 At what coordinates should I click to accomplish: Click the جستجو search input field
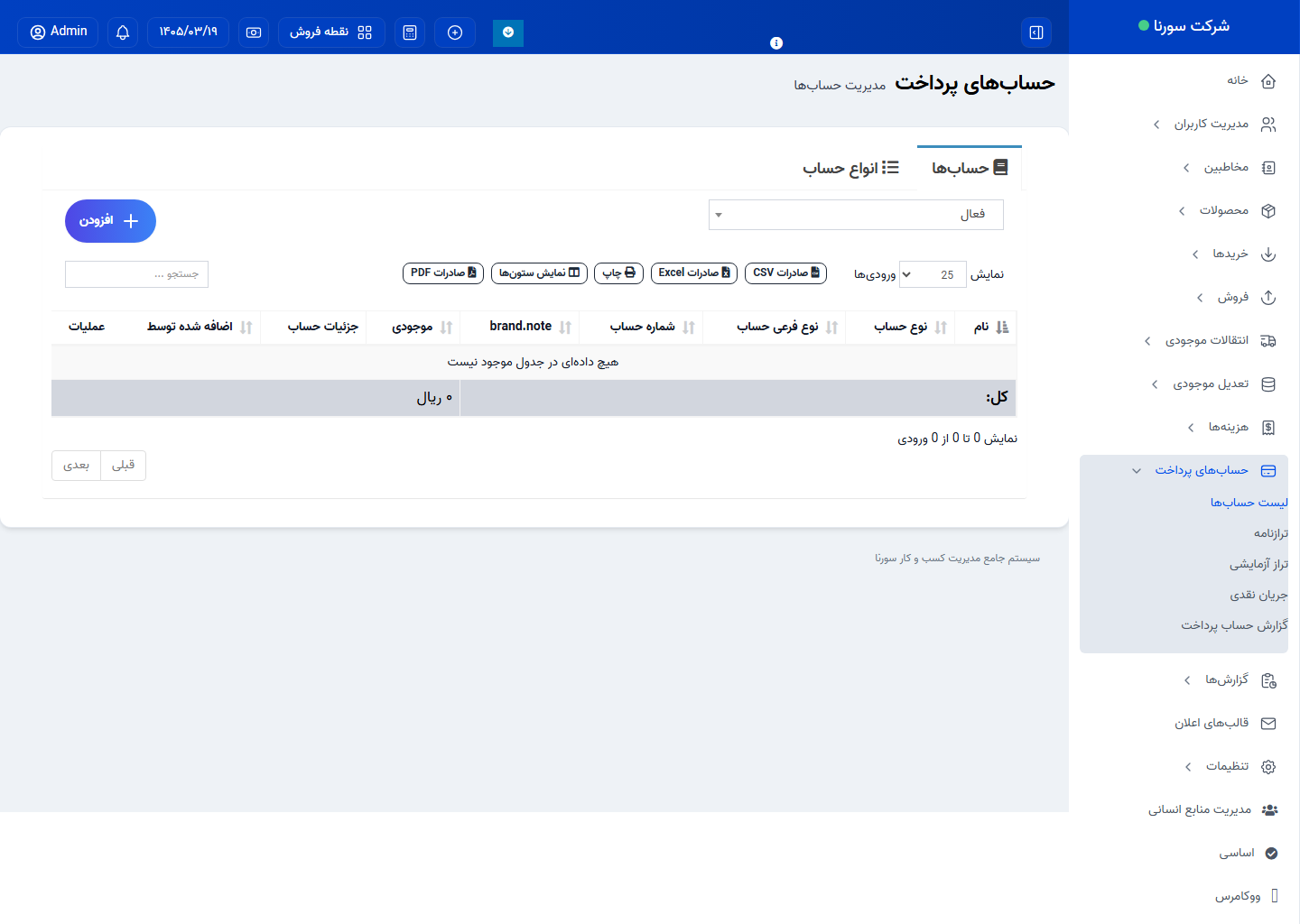pyautogui.click(x=136, y=274)
